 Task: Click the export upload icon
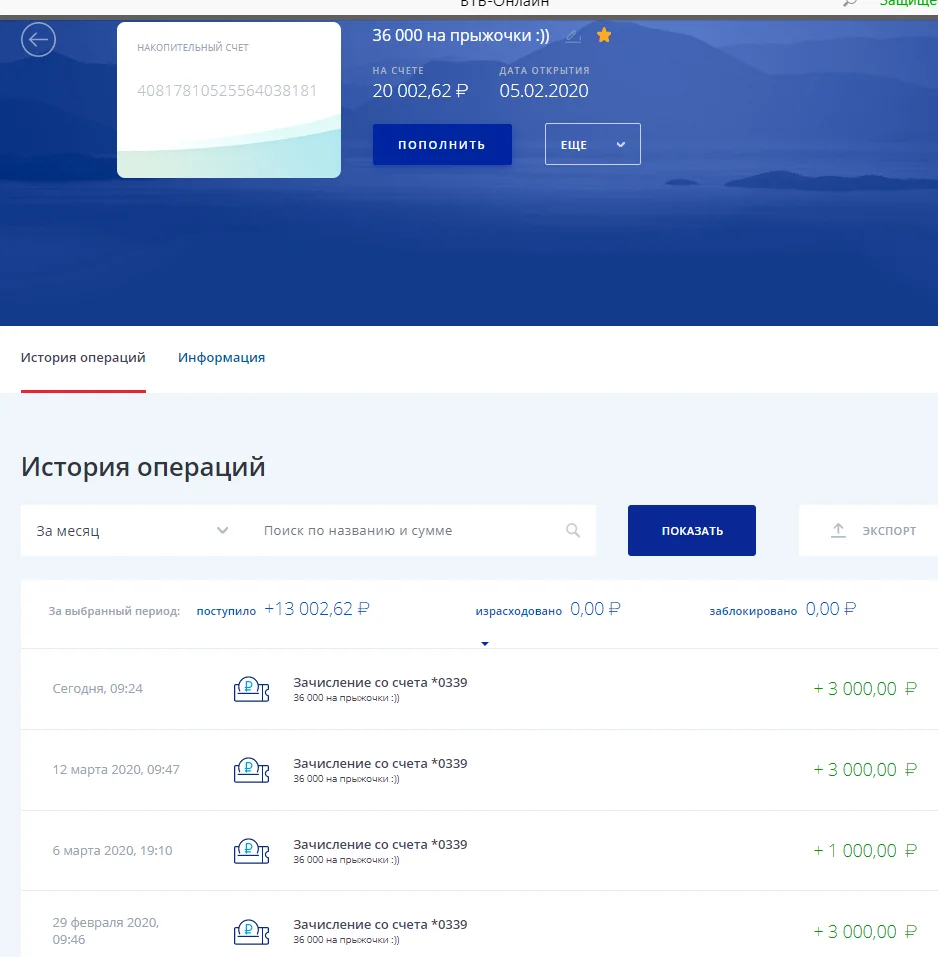click(838, 531)
